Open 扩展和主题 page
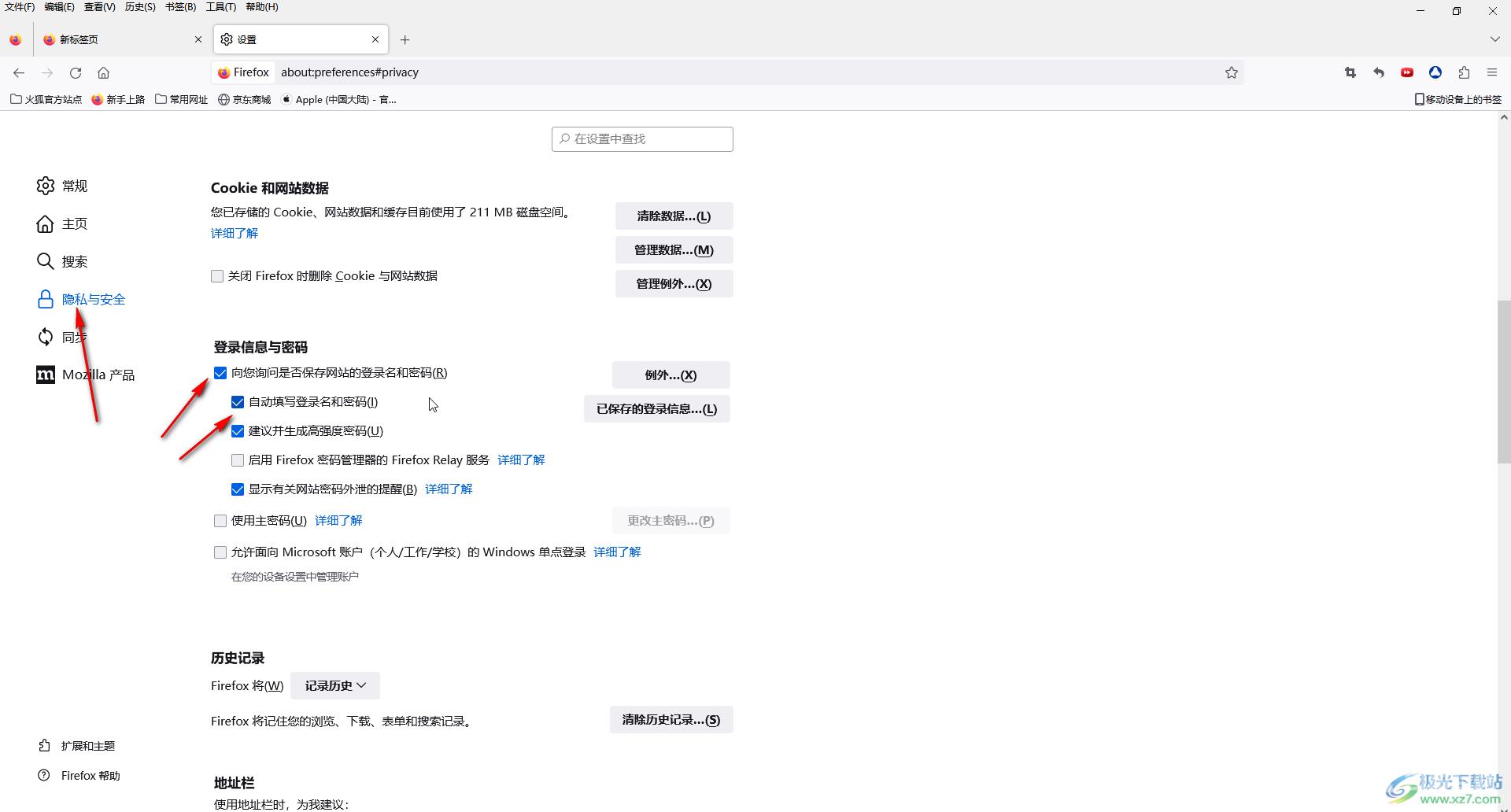The width and height of the screenshot is (1511, 812). [76, 745]
